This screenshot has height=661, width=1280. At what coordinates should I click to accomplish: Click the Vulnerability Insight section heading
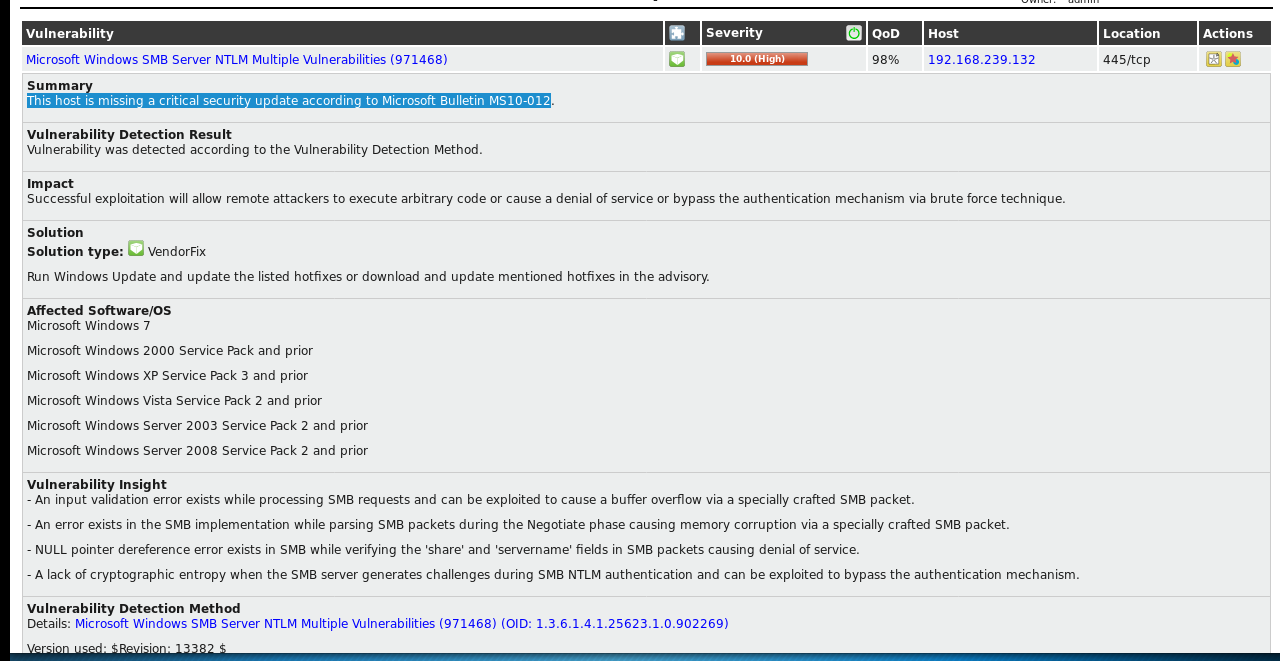tap(97, 485)
